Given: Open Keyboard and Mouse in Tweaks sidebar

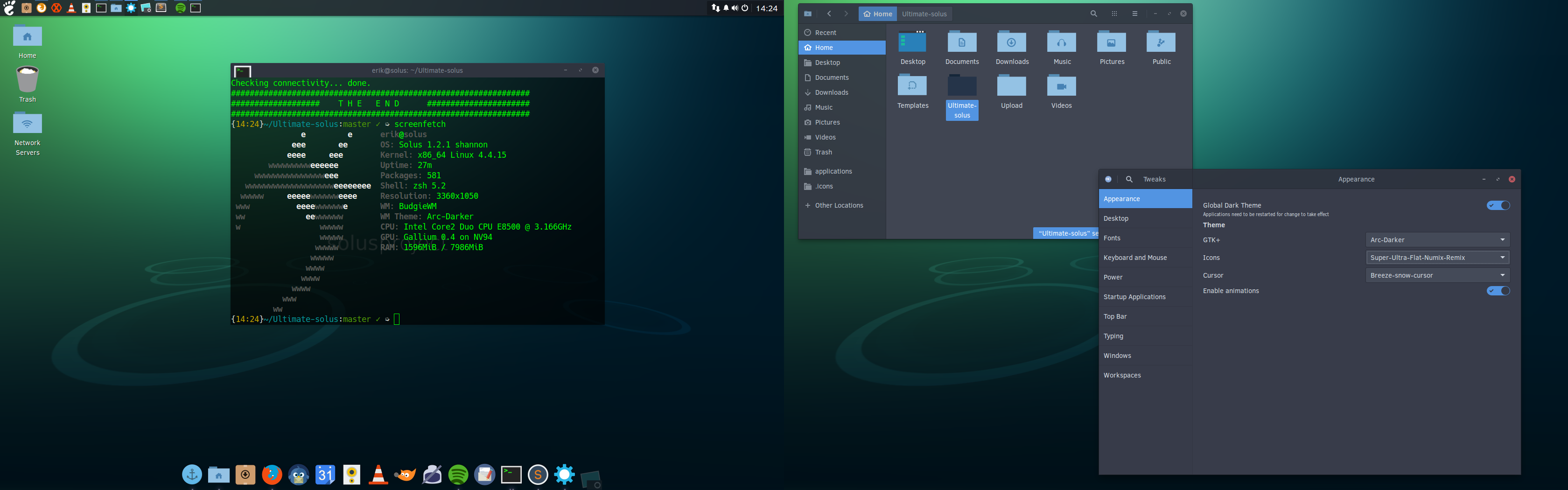Looking at the screenshot, I should click(1146, 258).
